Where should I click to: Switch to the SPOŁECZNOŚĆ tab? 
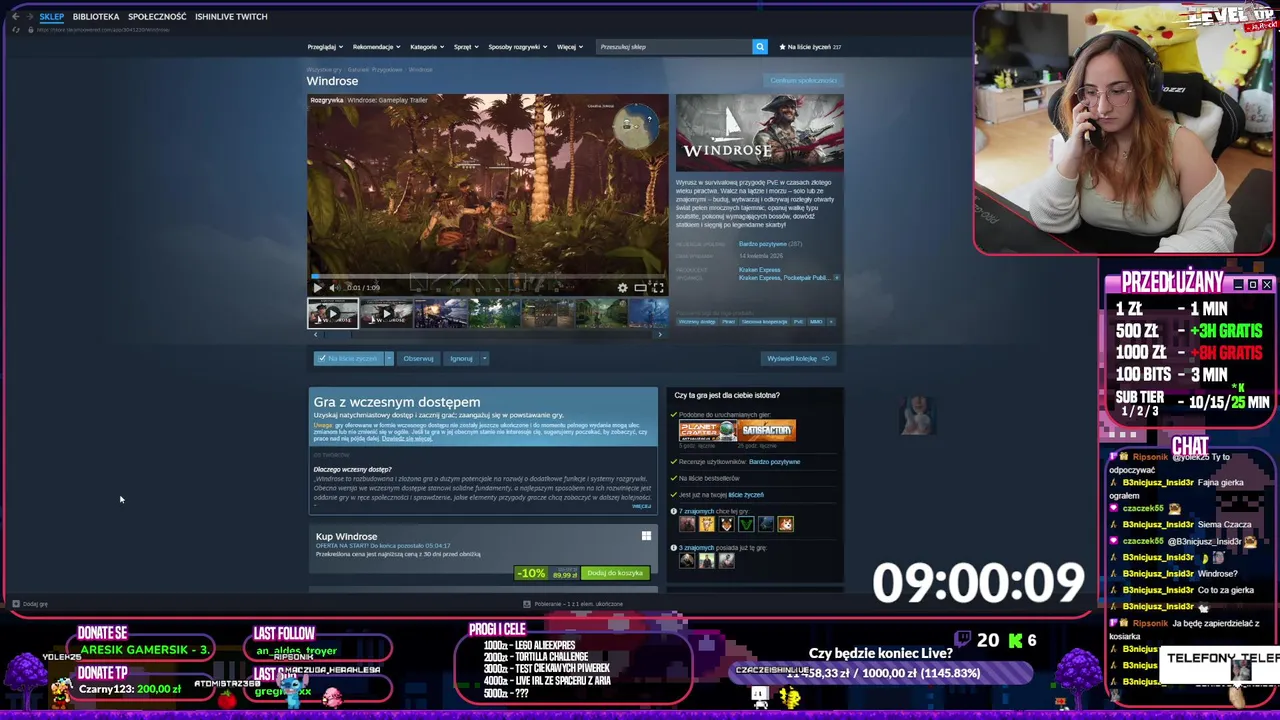coord(157,17)
